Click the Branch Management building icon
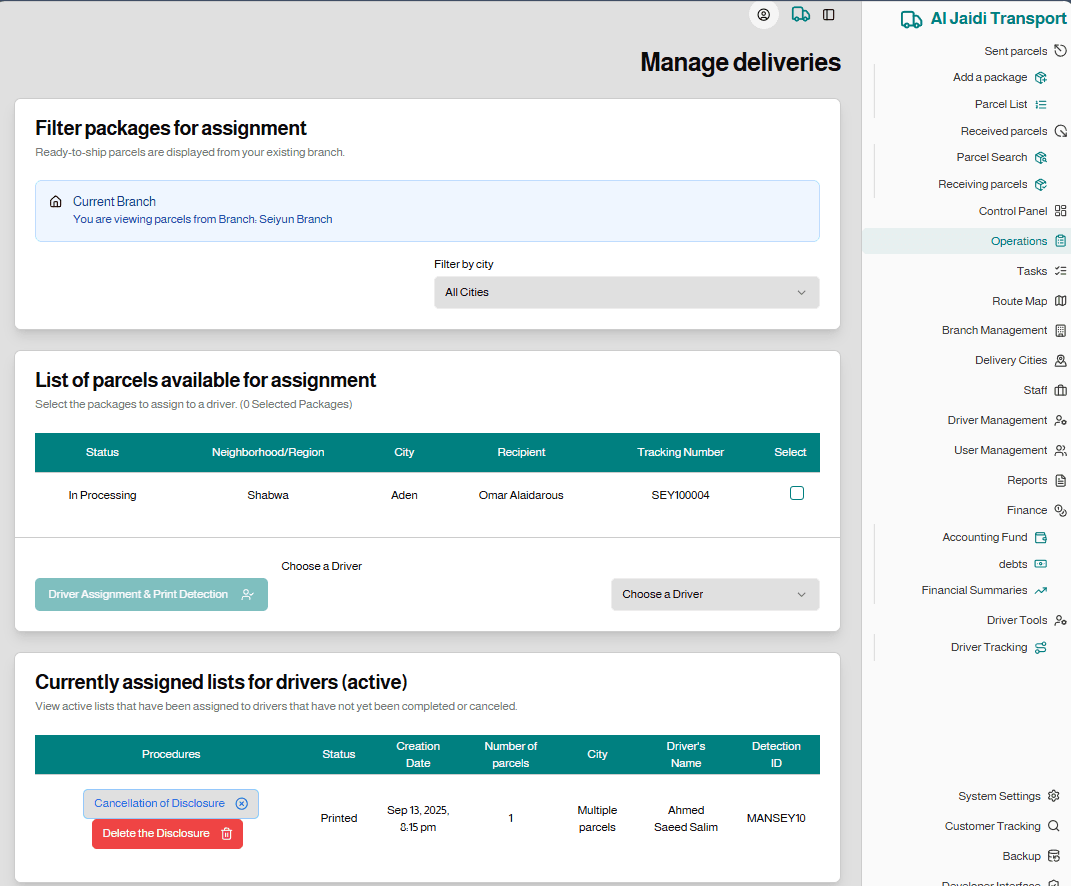 pos(1061,330)
